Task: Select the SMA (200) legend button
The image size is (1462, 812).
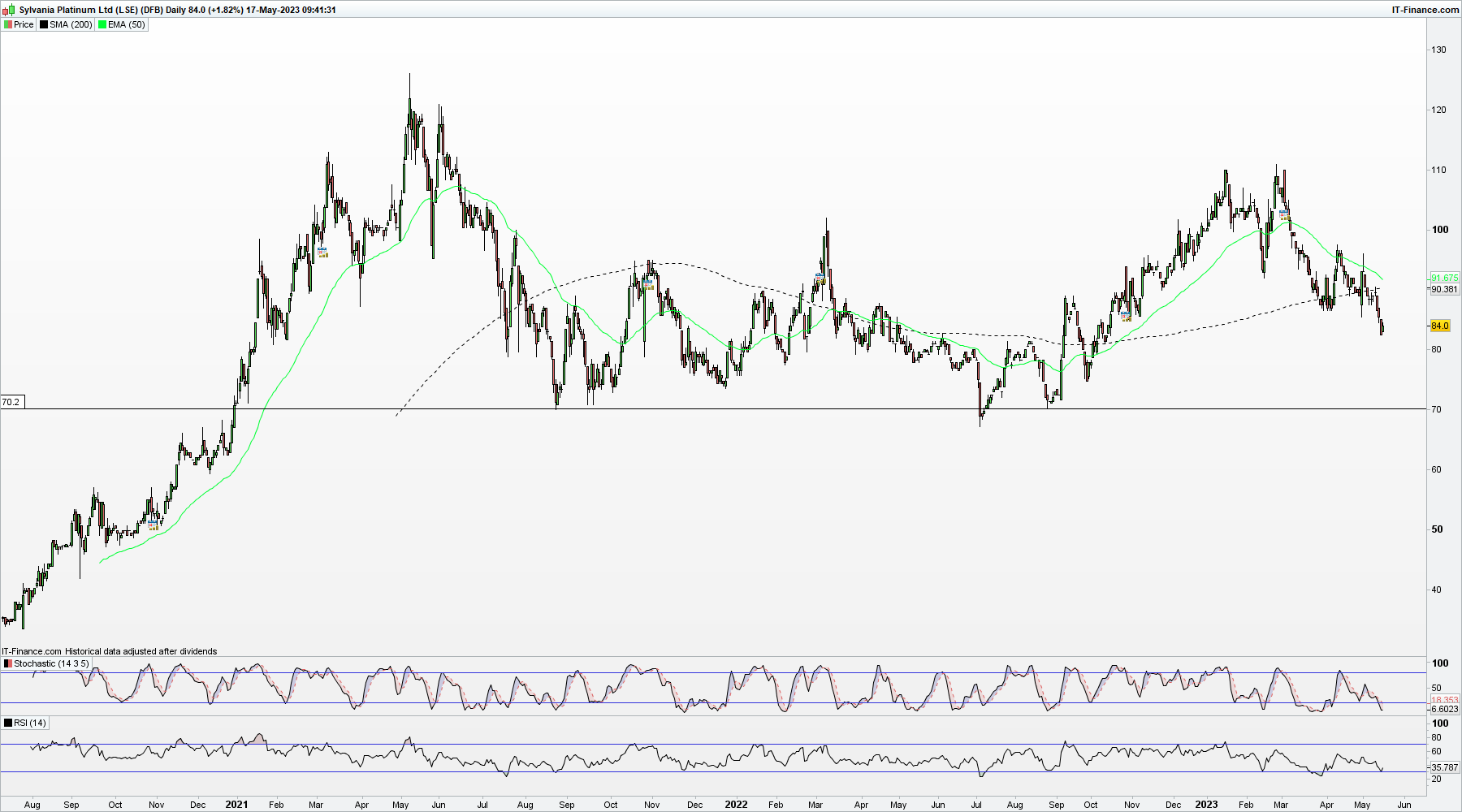Action: pyautogui.click(x=66, y=24)
